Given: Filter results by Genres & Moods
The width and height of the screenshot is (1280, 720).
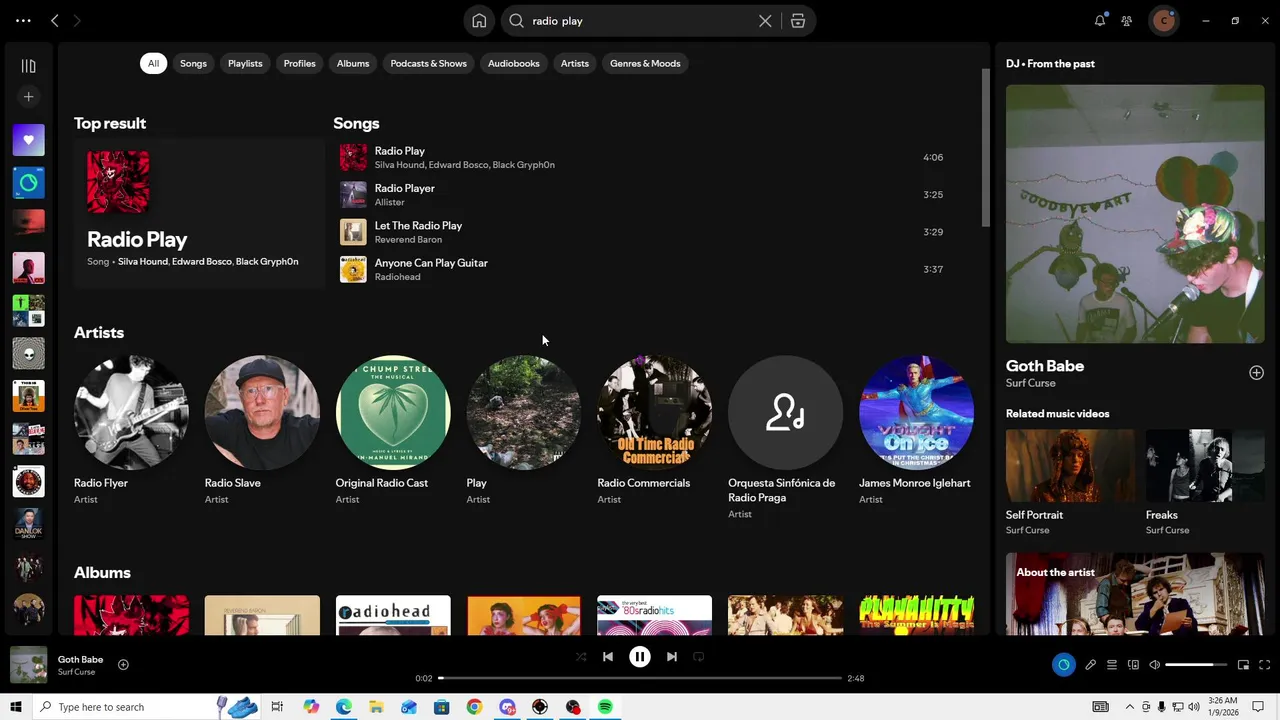Looking at the screenshot, I should coord(645,64).
